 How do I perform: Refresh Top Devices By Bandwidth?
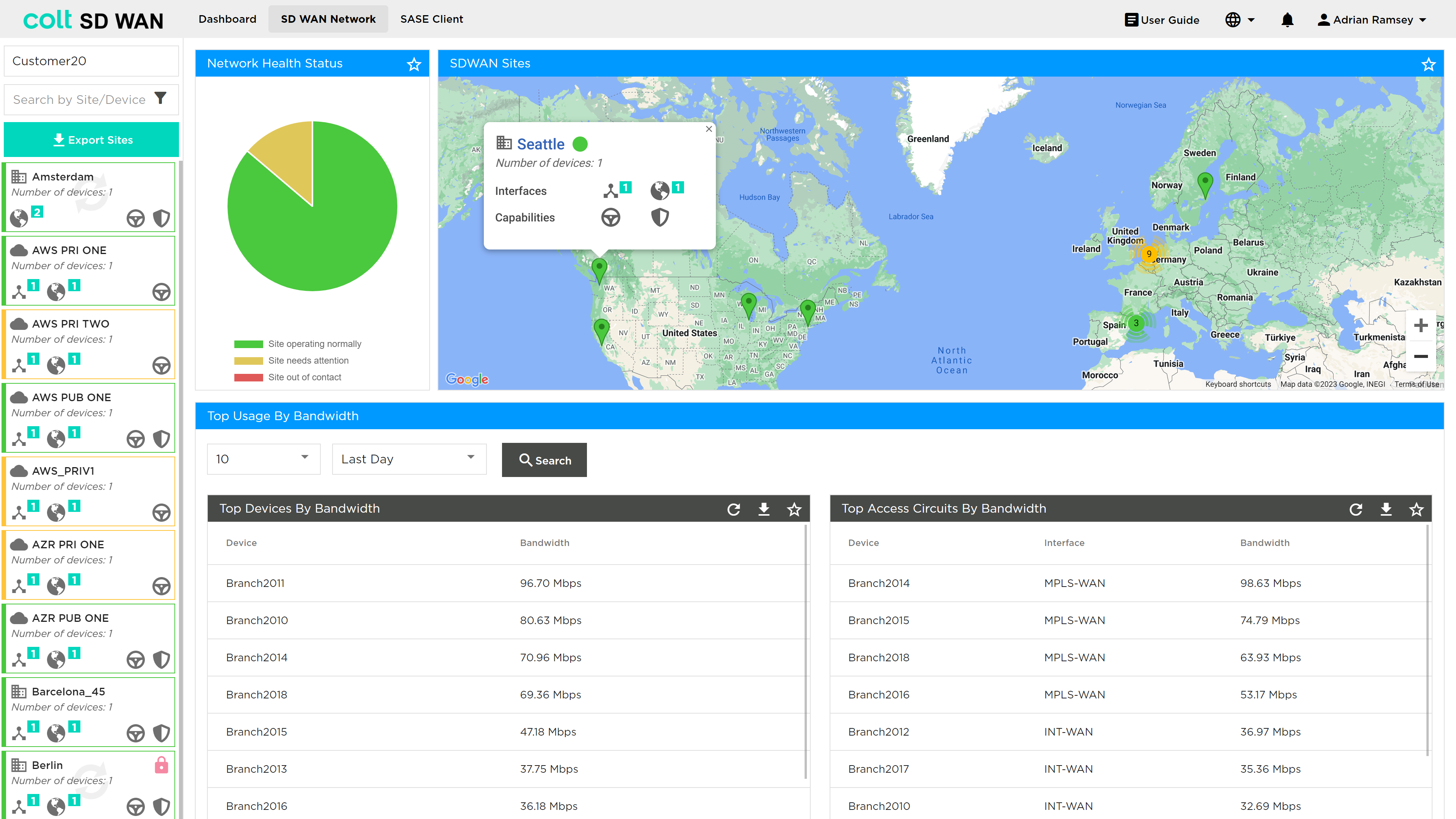click(734, 509)
